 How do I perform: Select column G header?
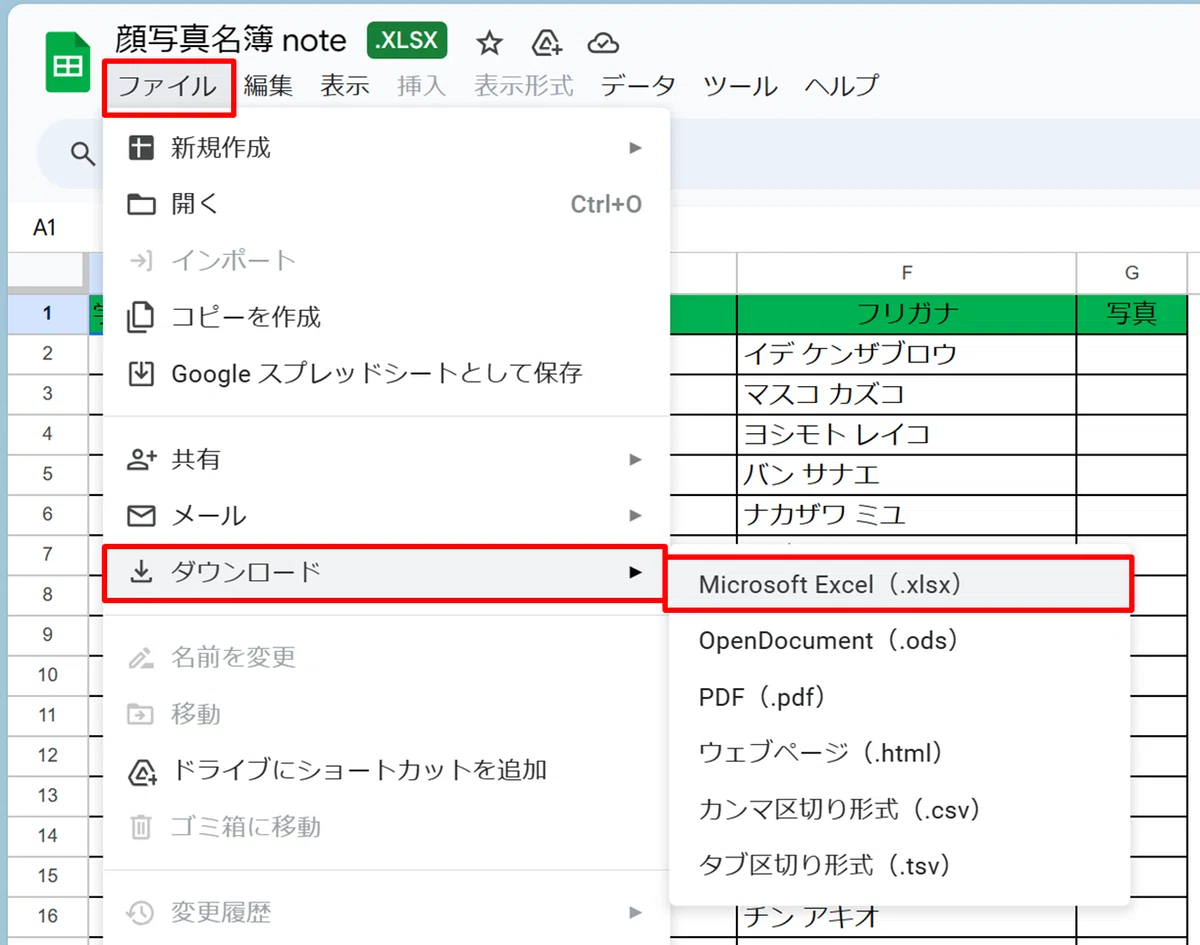pos(1132,272)
